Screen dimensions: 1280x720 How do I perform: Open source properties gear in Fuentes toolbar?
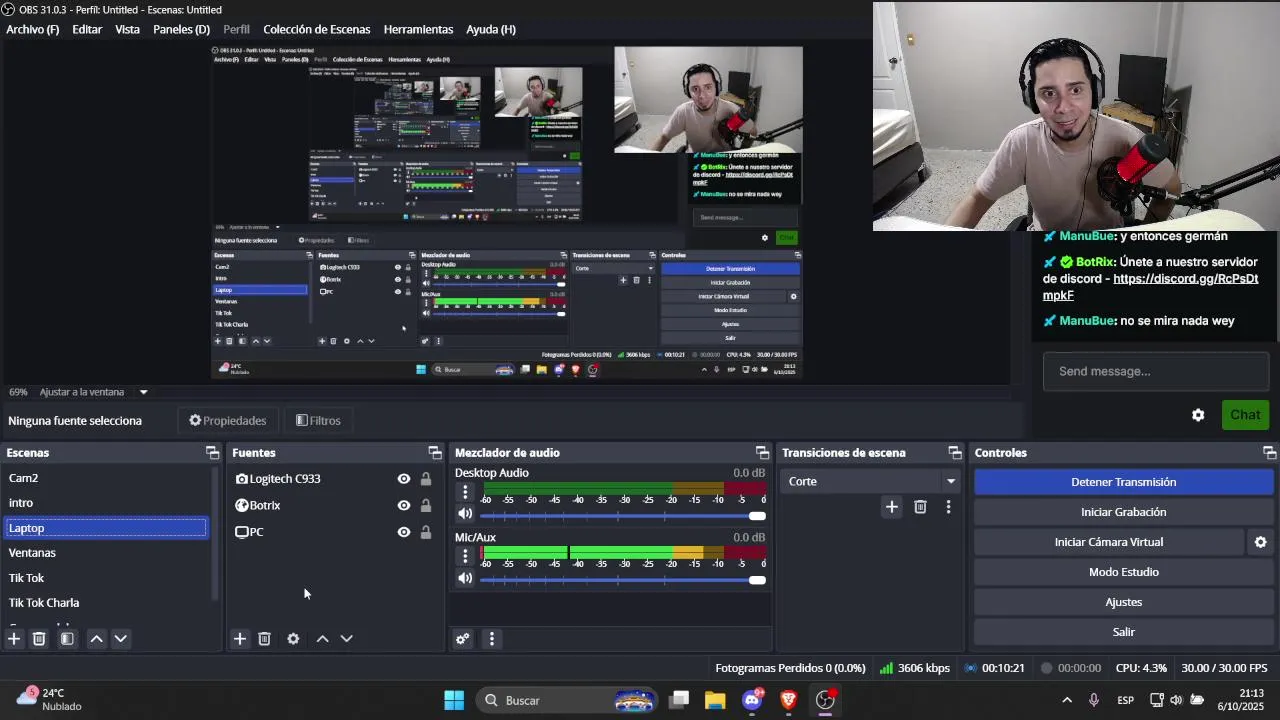point(293,638)
